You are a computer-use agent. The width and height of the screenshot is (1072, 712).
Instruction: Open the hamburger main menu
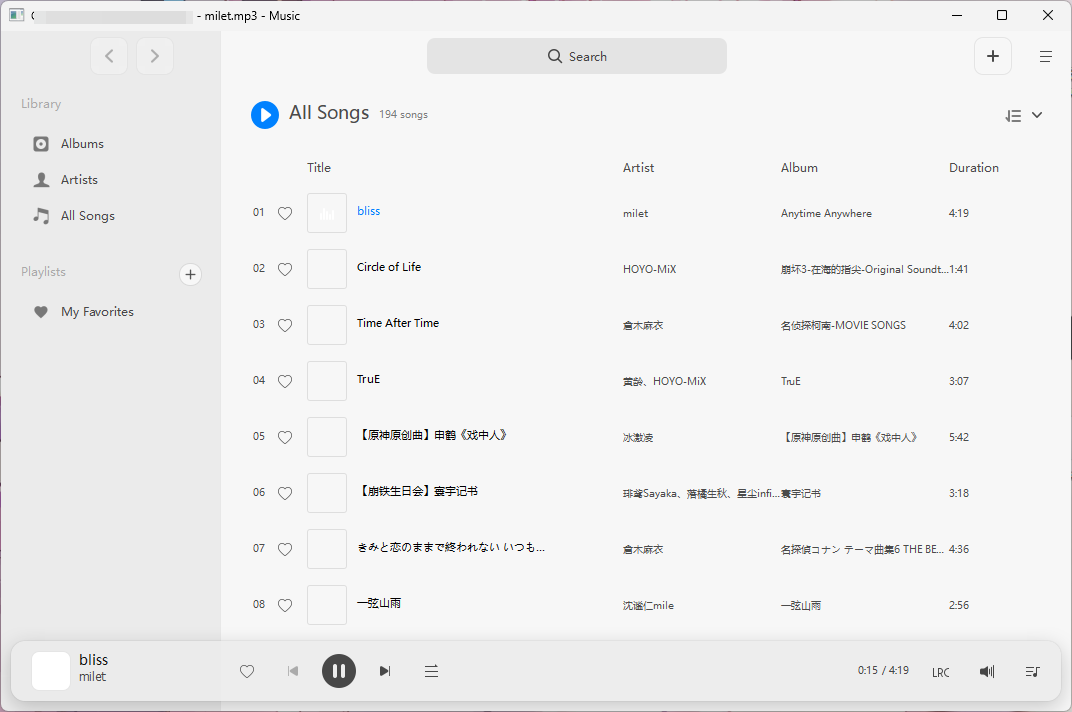point(1045,57)
